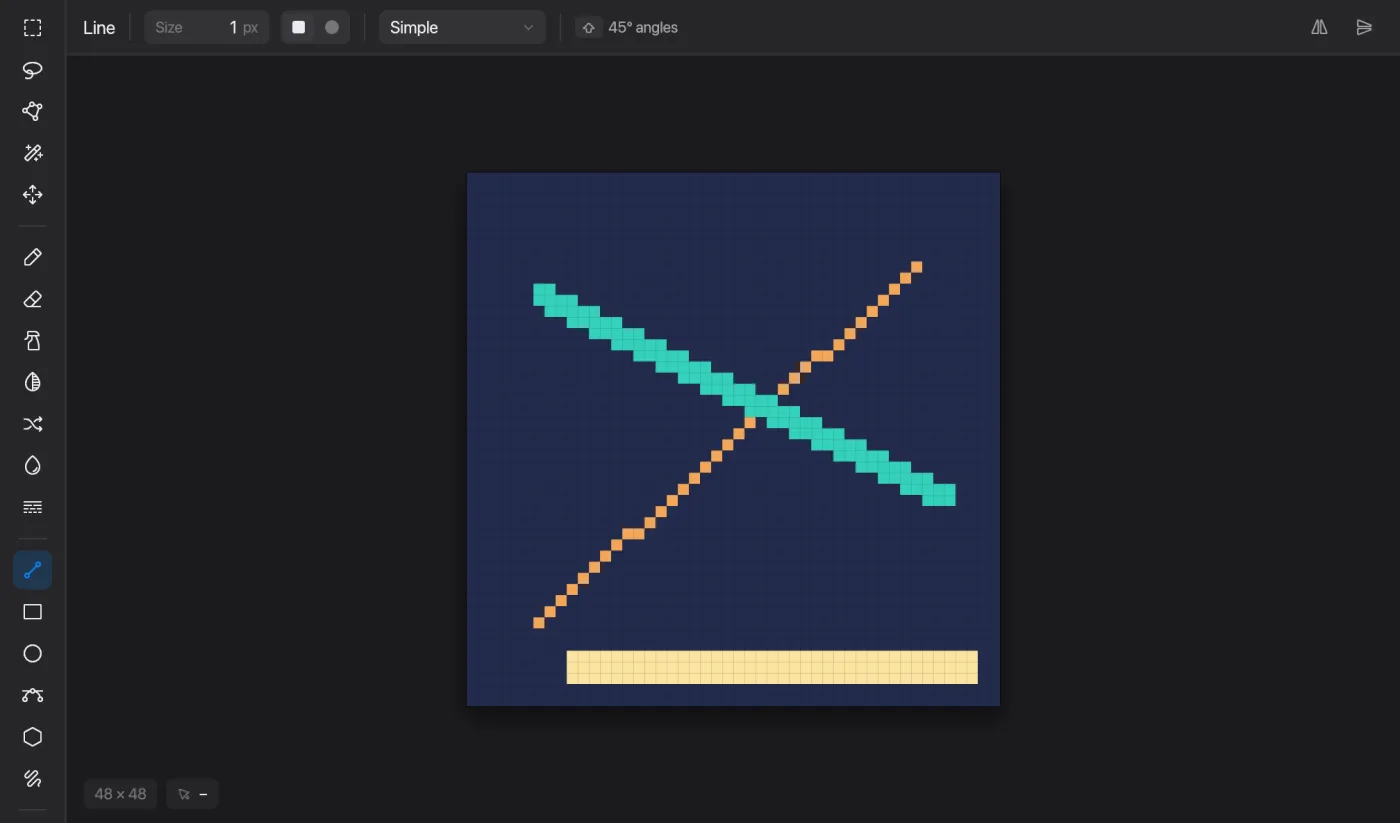The width and height of the screenshot is (1400, 823).
Task: Select the hexagon Polygon shape tool
Action: 32,737
